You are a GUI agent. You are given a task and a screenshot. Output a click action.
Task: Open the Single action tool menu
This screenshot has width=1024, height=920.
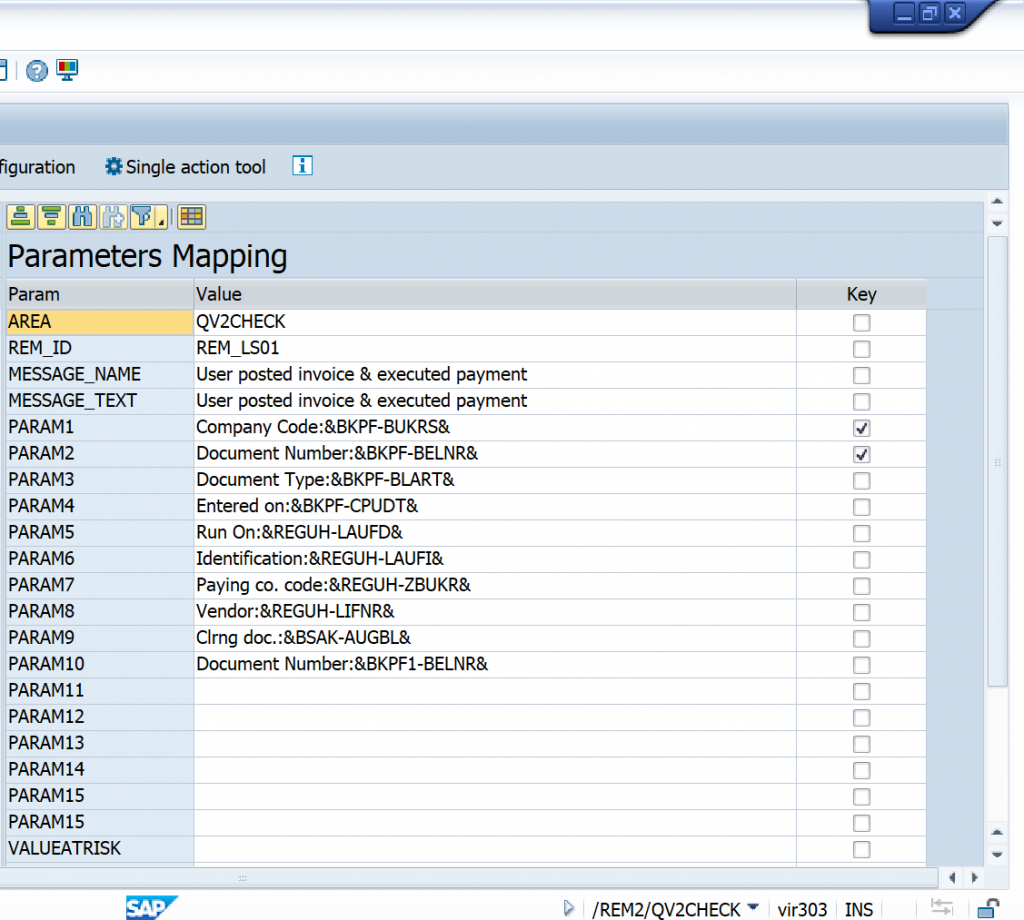click(x=195, y=166)
